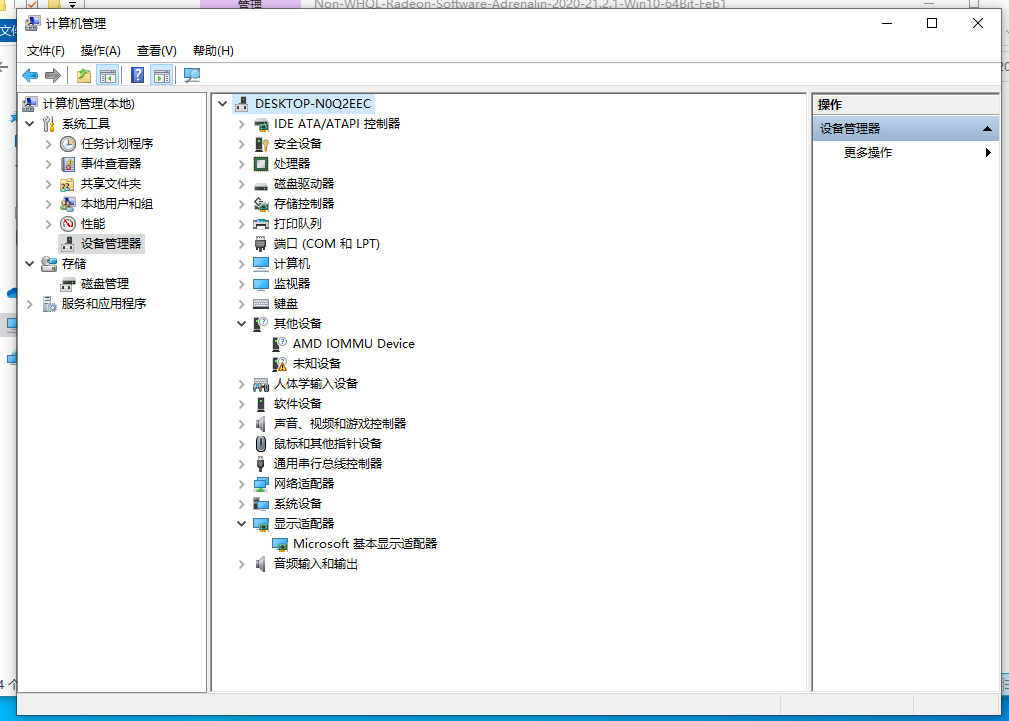Viewport: 1009px width, 721px height.
Task: Select the 计算机 category label
Action: [292, 263]
